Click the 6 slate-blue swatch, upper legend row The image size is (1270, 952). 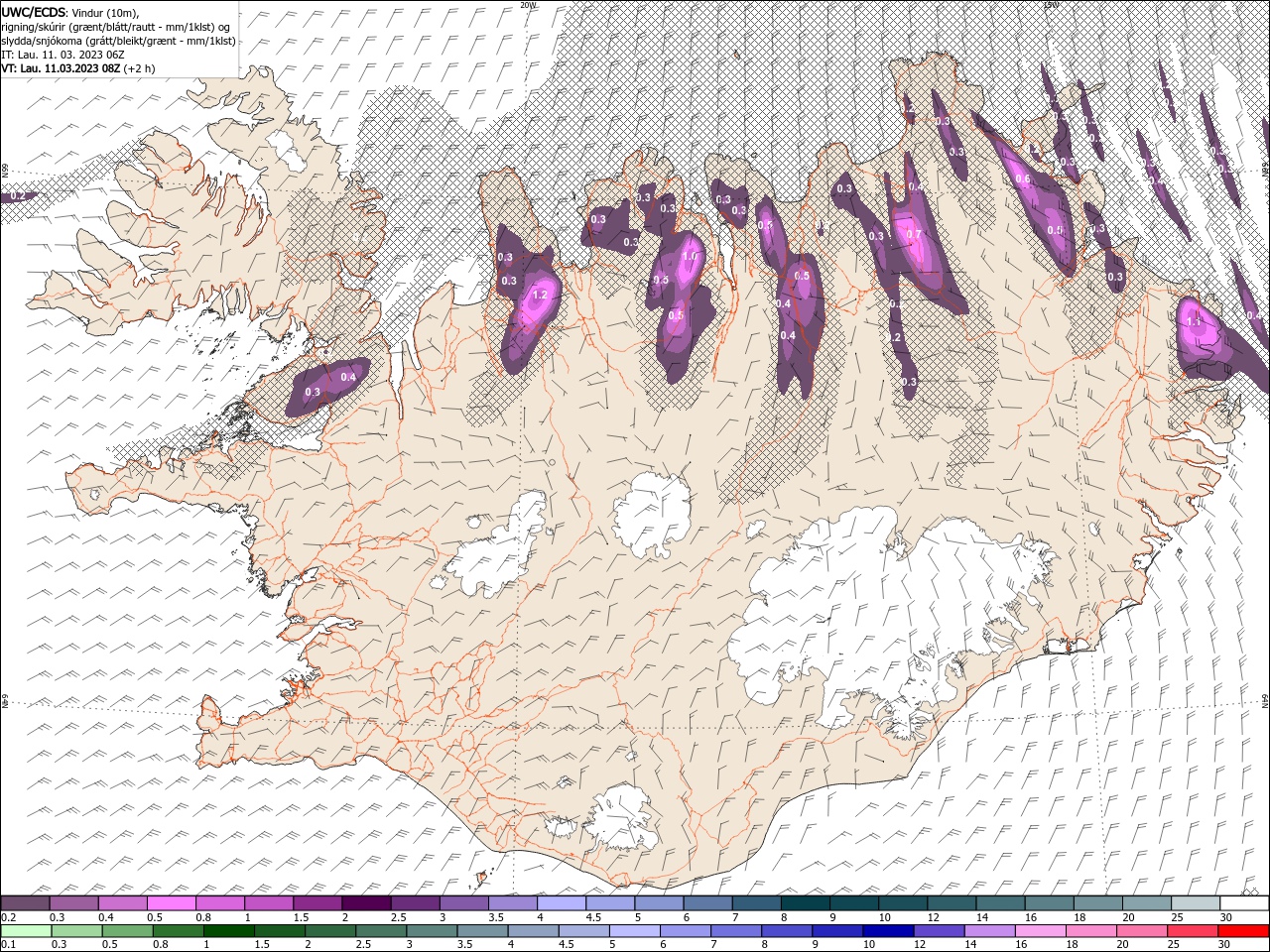coord(707,903)
